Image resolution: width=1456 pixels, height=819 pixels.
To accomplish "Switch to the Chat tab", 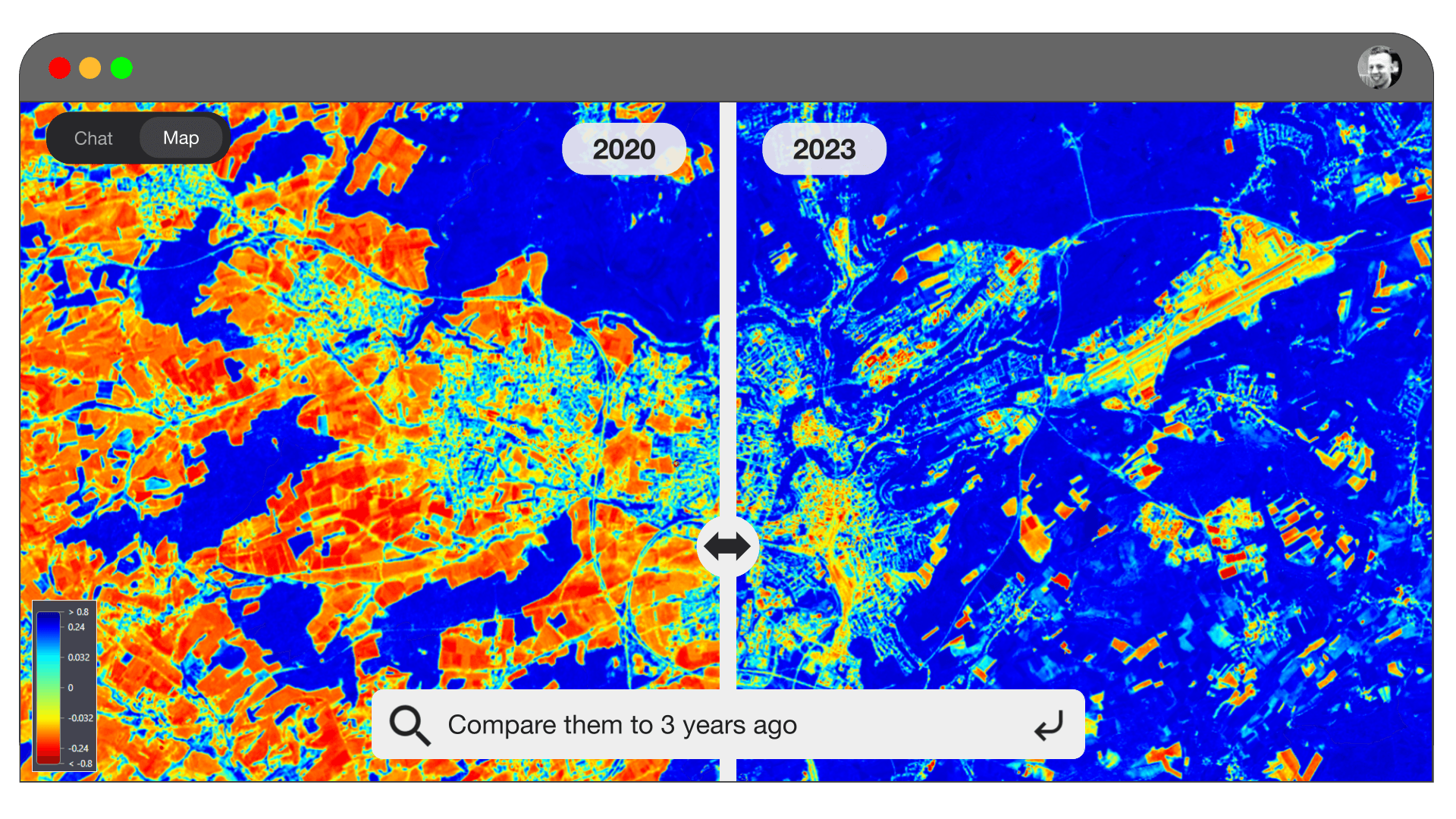I will pyautogui.click(x=94, y=137).
